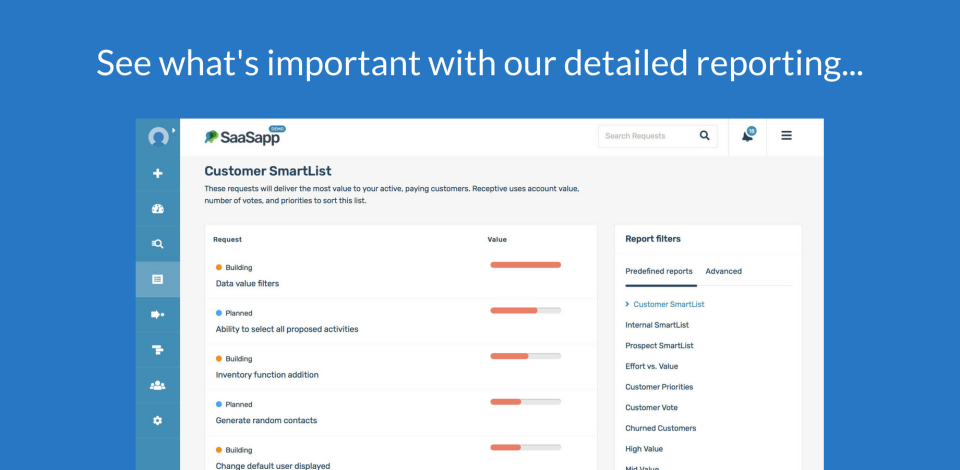
Task: Open the 'Data value filters' request
Action: point(247,284)
